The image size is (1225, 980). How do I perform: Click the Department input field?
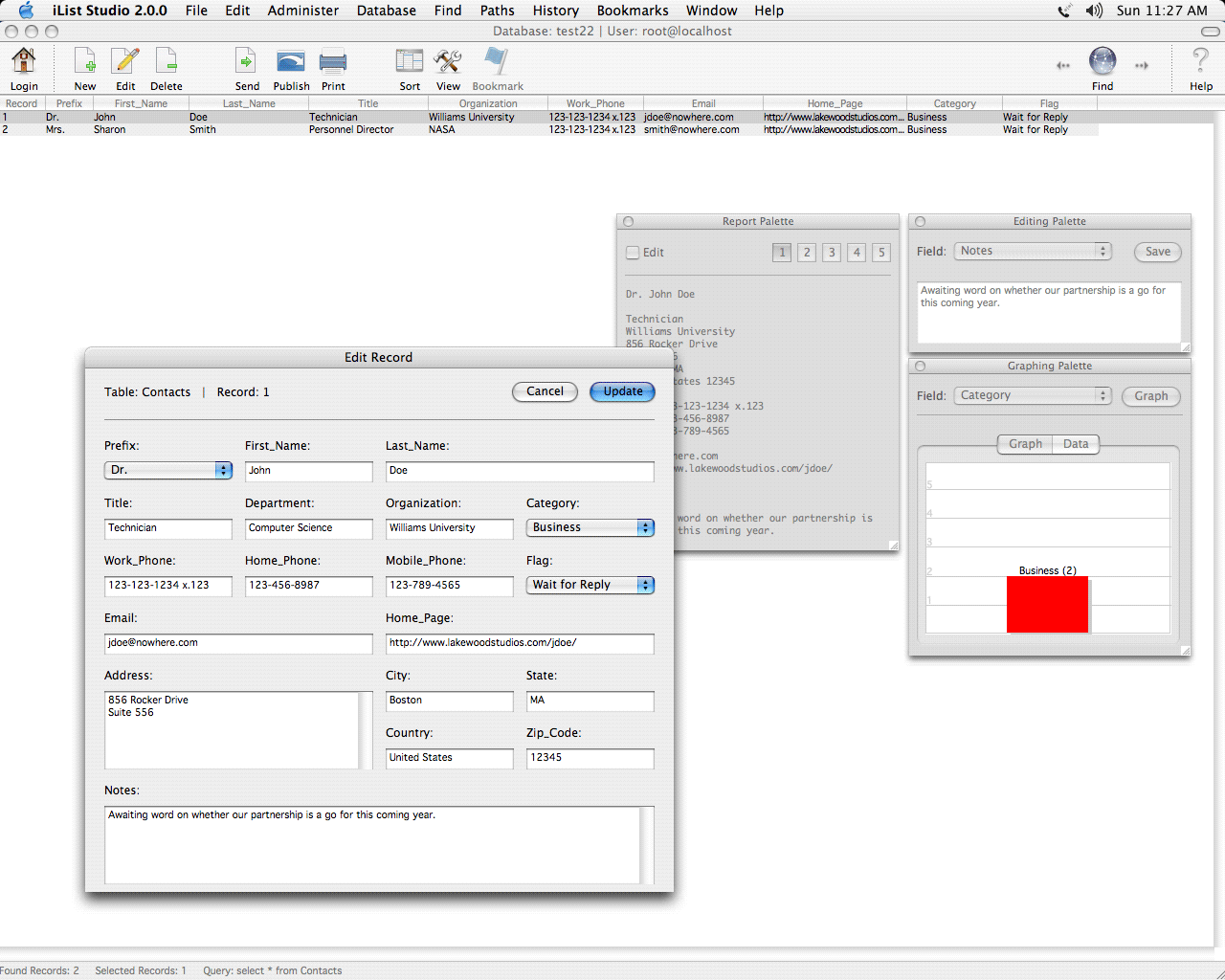pos(308,528)
